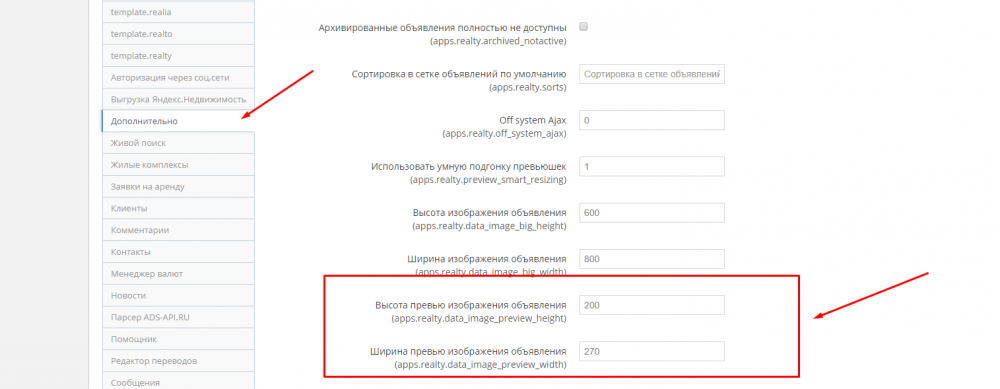Go to Жилые комплексы settings
Screen dimensions: 1000x389
tap(178, 165)
